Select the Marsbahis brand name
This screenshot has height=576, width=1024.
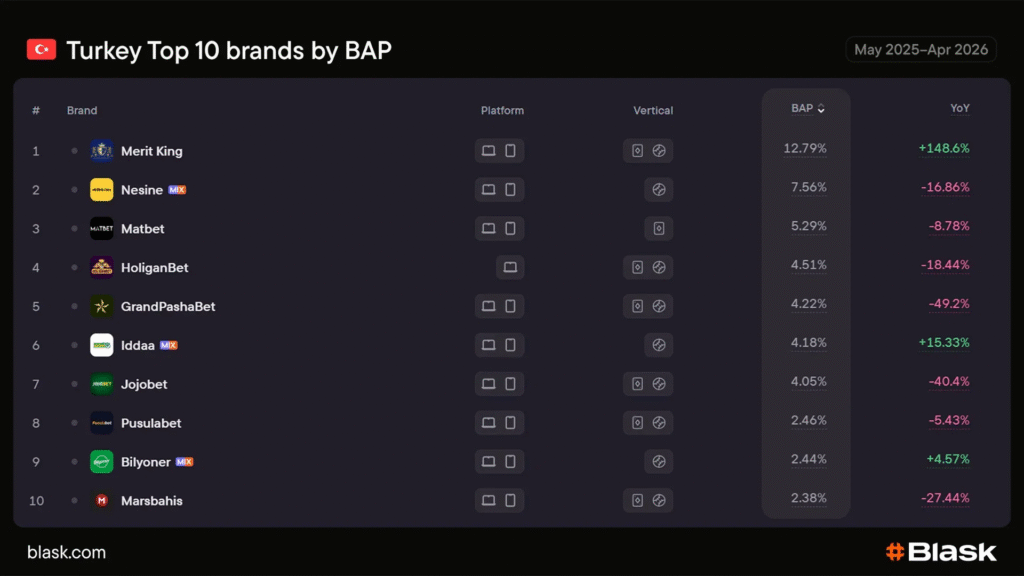[152, 501]
